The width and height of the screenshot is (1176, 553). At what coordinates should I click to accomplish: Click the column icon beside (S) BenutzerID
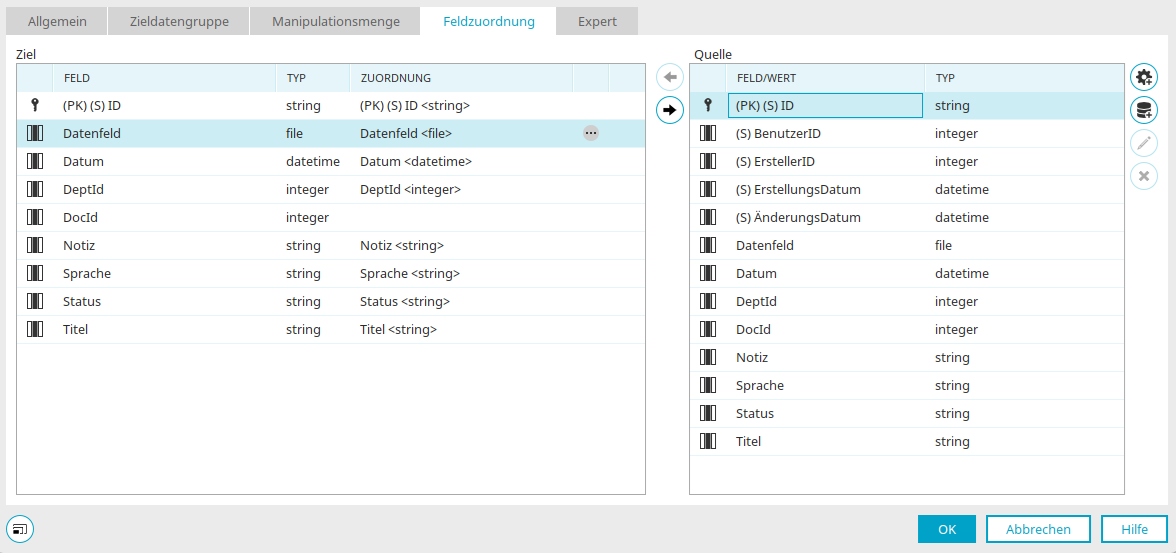click(708, 134)
